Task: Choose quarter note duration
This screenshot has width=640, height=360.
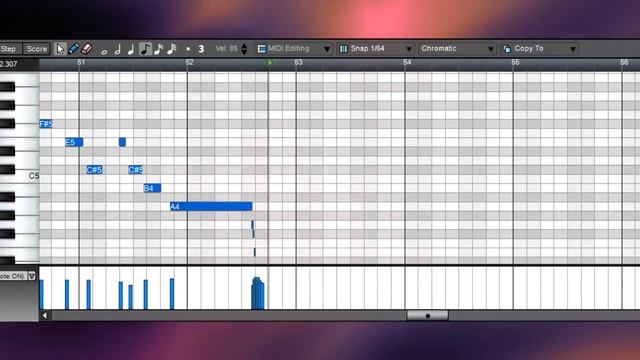Action: [131, 49]
